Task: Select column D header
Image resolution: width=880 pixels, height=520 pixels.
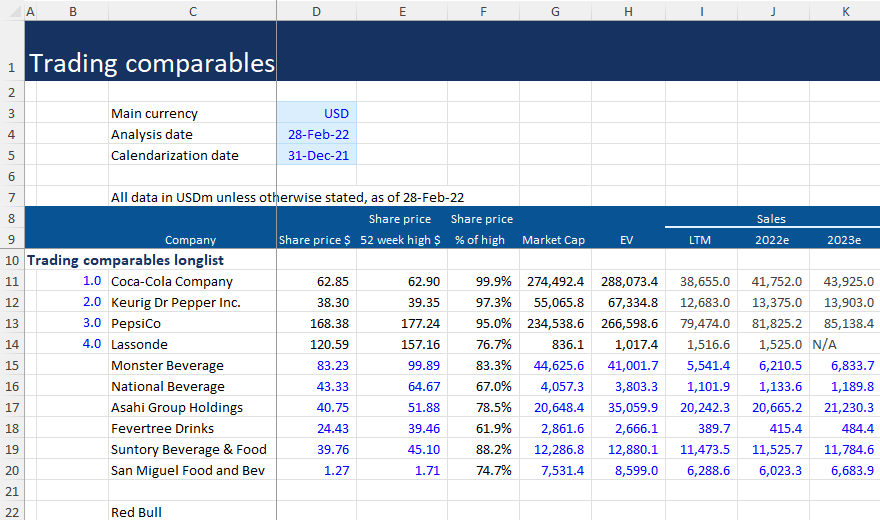Action: click(x=317, y=11)
